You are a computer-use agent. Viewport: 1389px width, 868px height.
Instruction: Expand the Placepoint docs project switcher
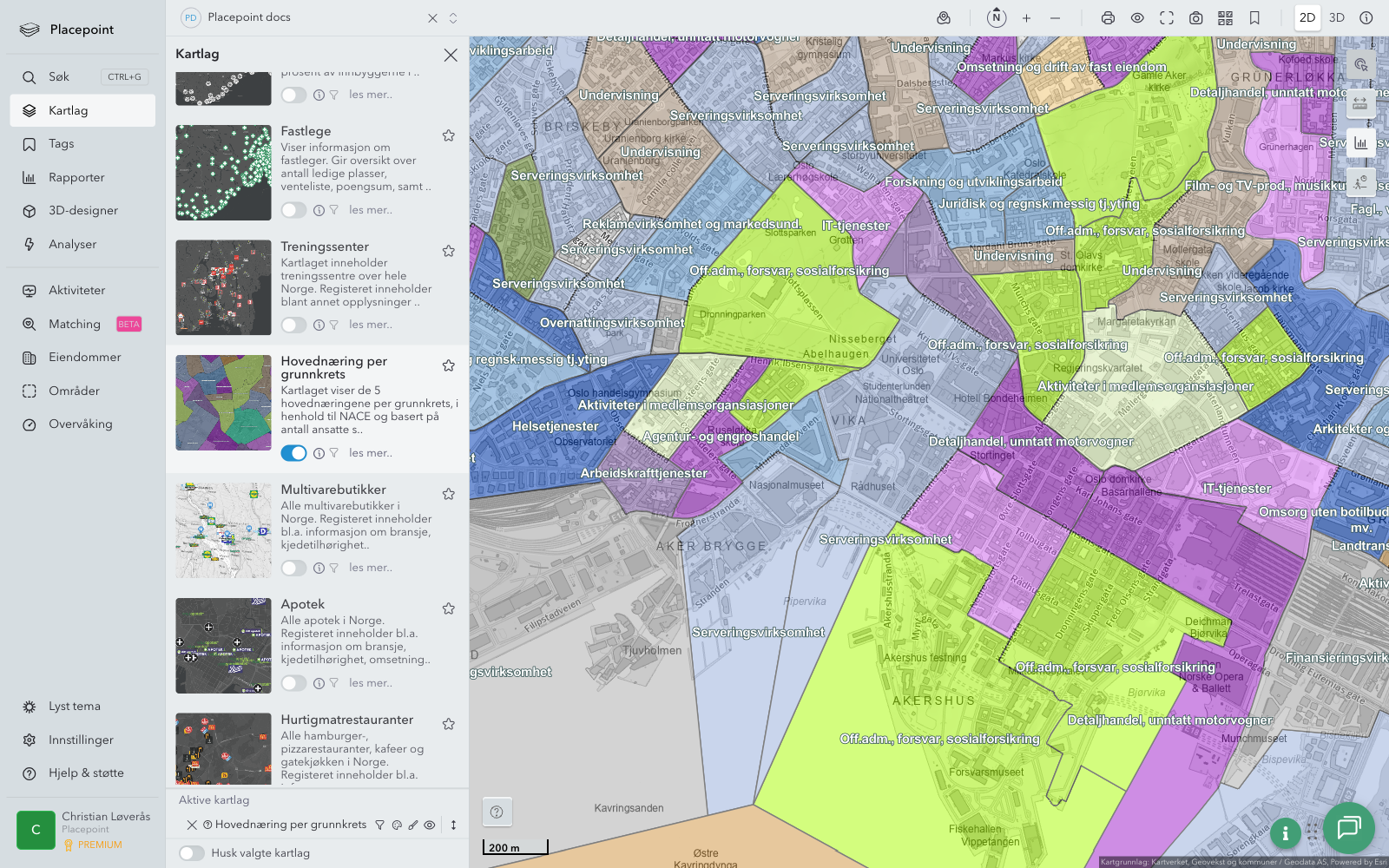coord(453,18)
